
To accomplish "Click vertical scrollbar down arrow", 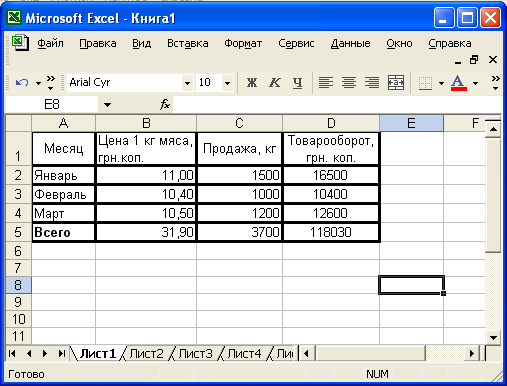I will (x=493, y=337).
